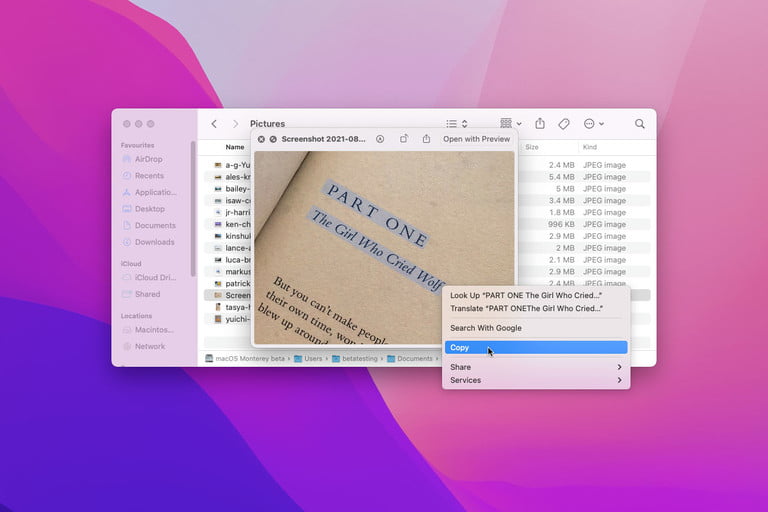Screen dimensions: 768x512
Task: Click the highlighted PART ONE text in preview
Action: (x=376, y=215)
